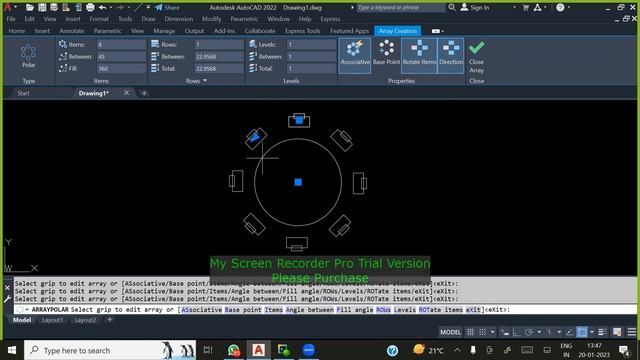The width and height of the screenshot is (640, 360).
Task: Toggle the highlighted object snap button
Action: (x=582, y=332)
